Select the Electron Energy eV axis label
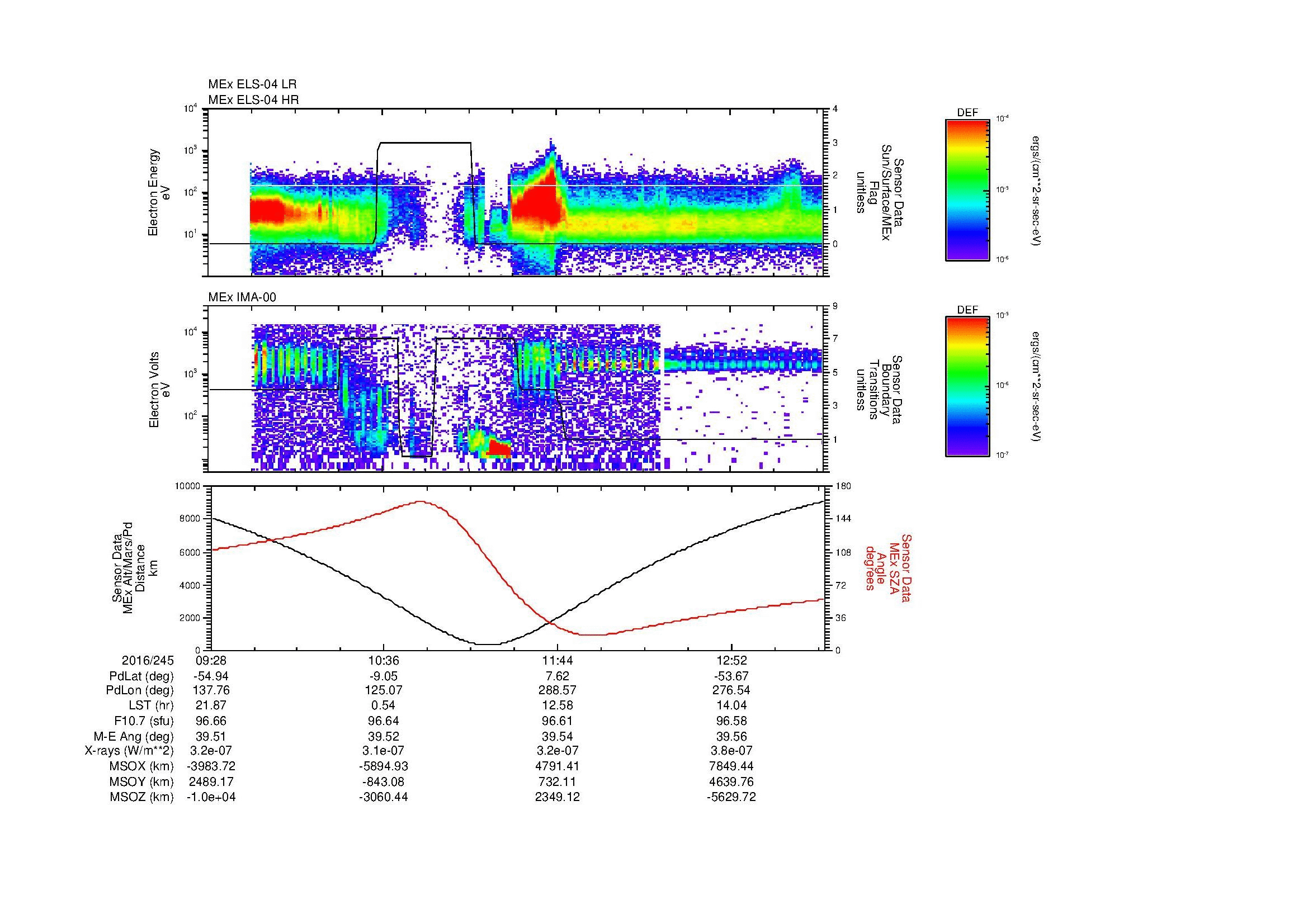Image resolution: width=1308 pixels, height=924 pixels. click(159, 192)
